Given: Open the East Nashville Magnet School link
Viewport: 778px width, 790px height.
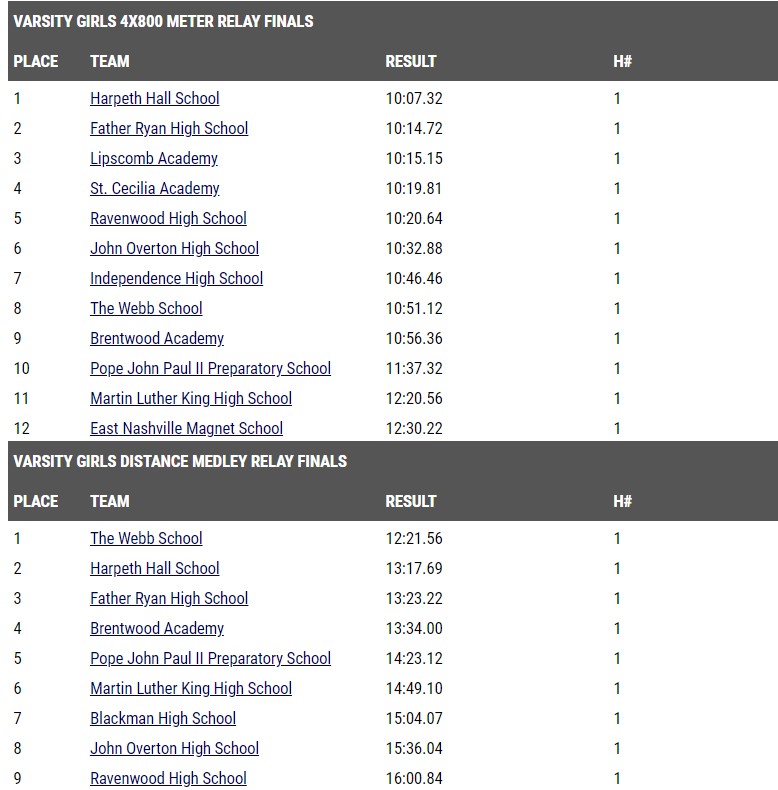Looking at the screenshot, I should click(186, 428).
